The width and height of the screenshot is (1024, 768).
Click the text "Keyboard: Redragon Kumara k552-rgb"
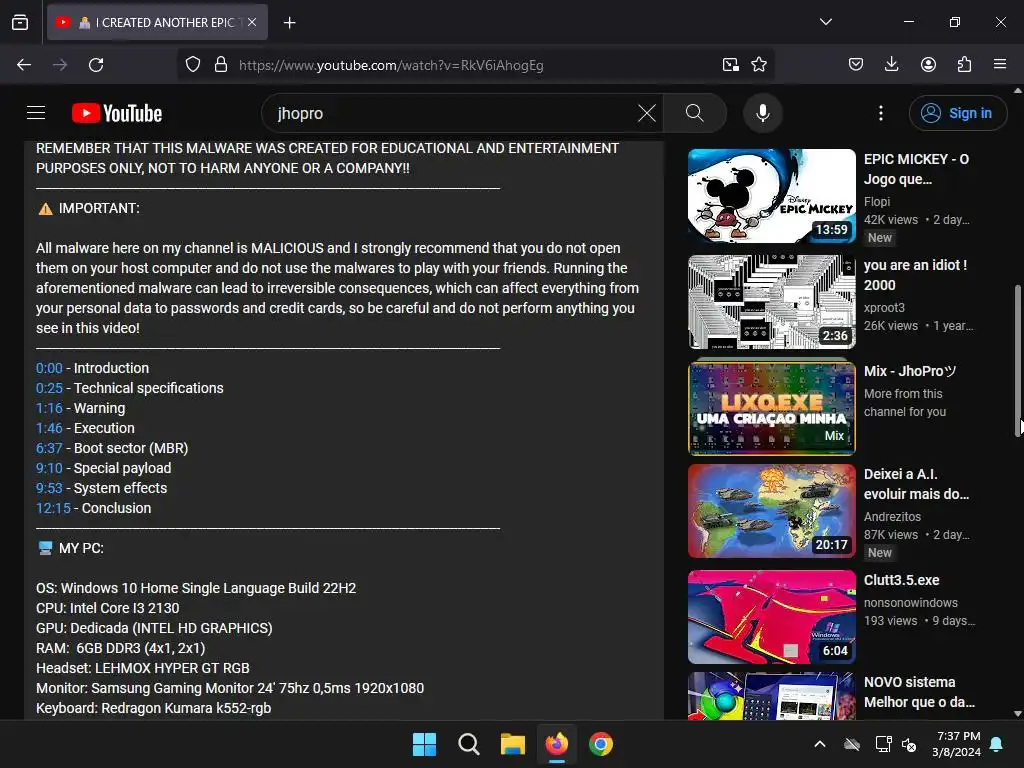[153, 708]
